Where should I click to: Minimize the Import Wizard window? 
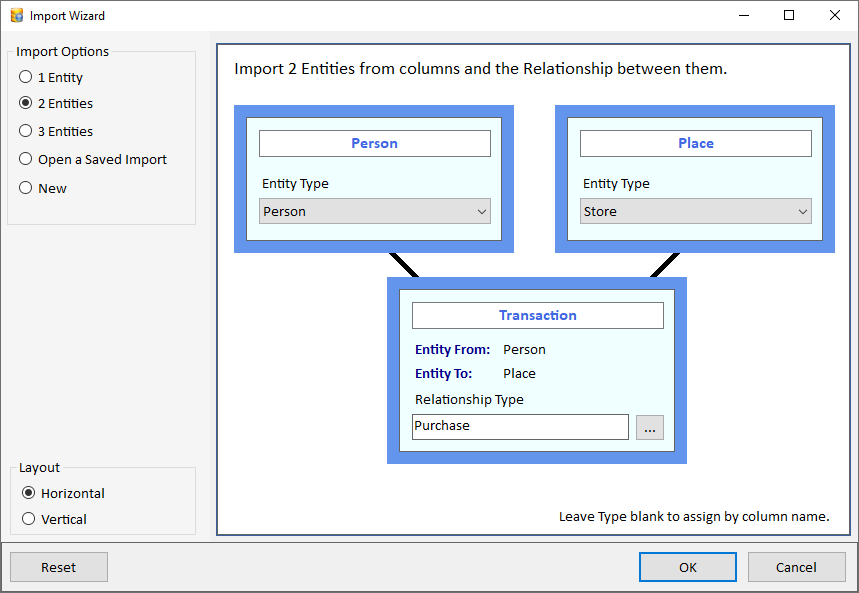(744, 15)
